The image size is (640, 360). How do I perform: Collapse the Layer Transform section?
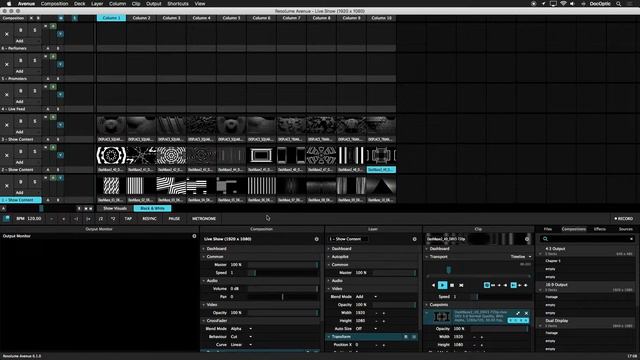click(x=329, y=337)
